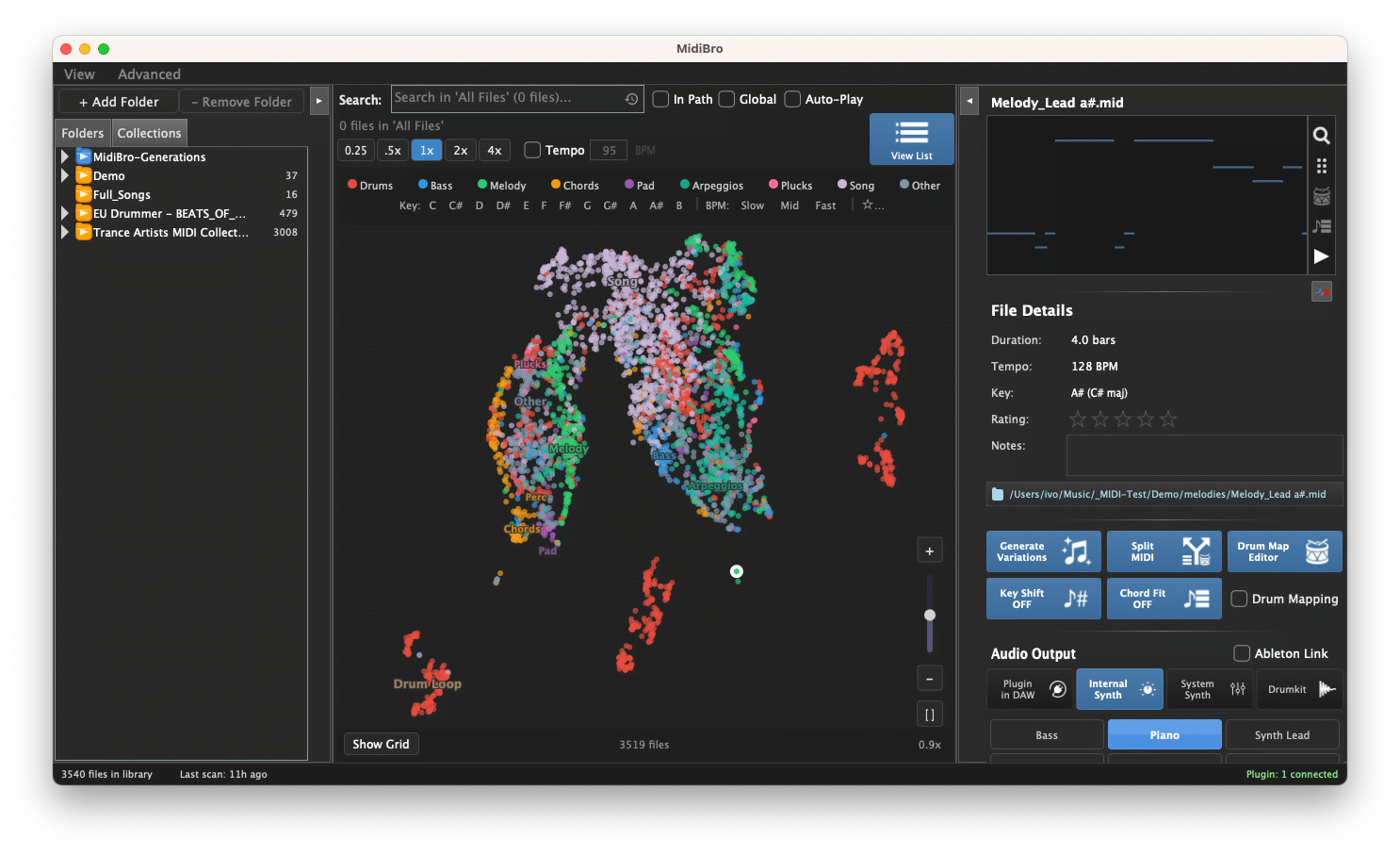Expand the Demo folder
Viewport: 1400px width, 855px height.
65,175
